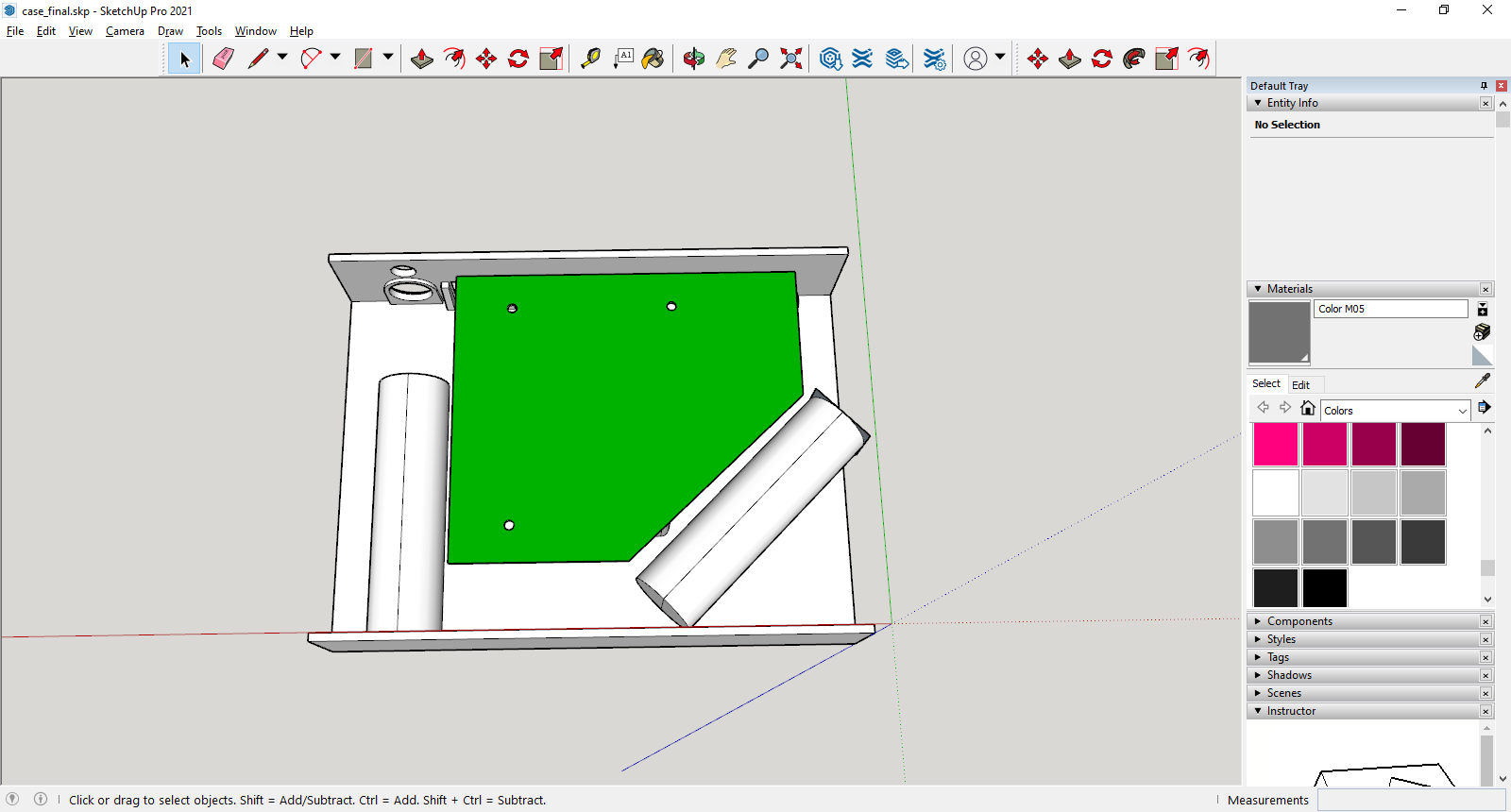Select the Rectangle shapes tool
The image size is (1511, 812).
click(364, 59)
